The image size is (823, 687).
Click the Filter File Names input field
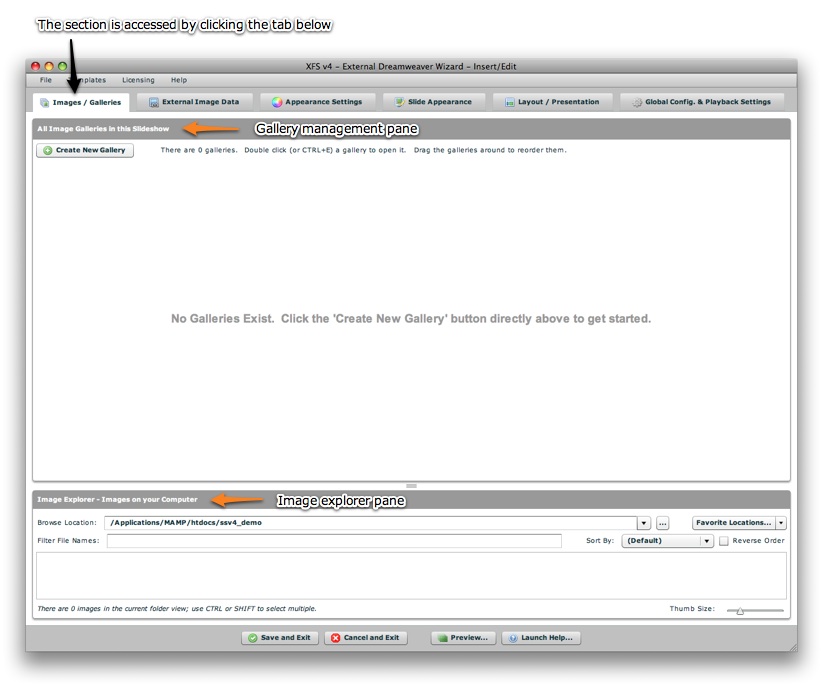pos(334,541)
